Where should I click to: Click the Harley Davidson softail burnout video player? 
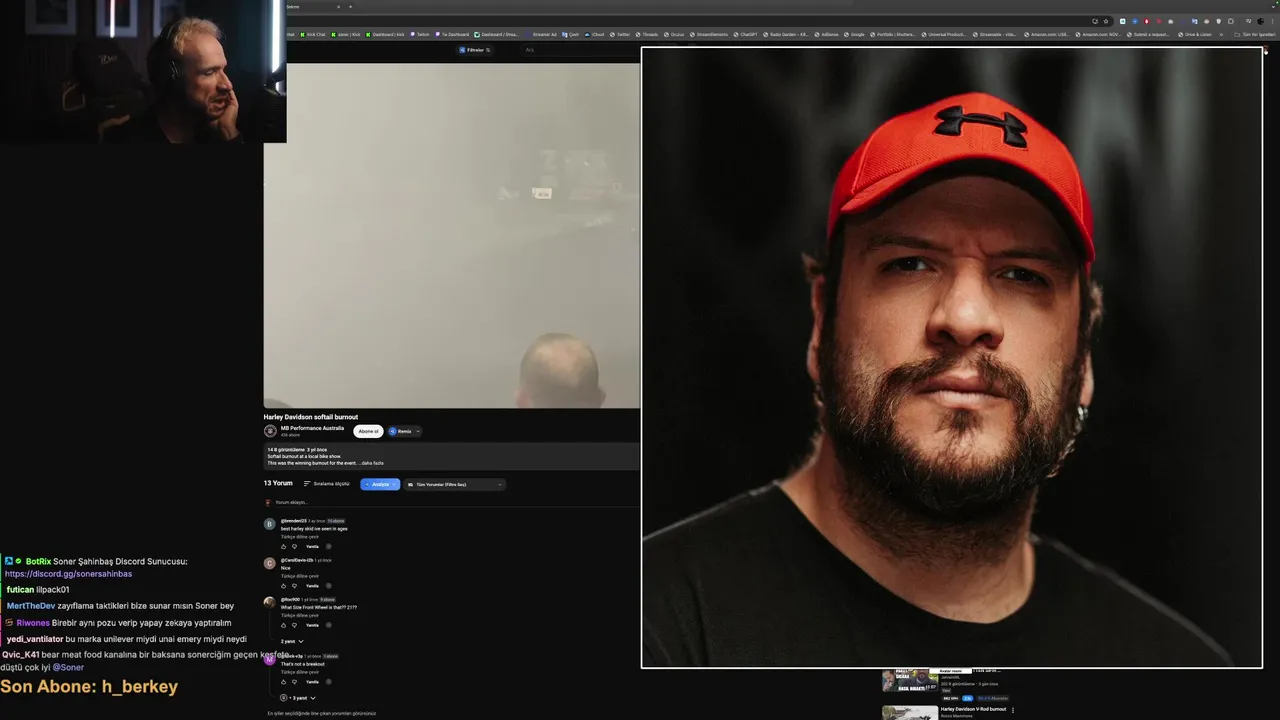click(451, 235)
